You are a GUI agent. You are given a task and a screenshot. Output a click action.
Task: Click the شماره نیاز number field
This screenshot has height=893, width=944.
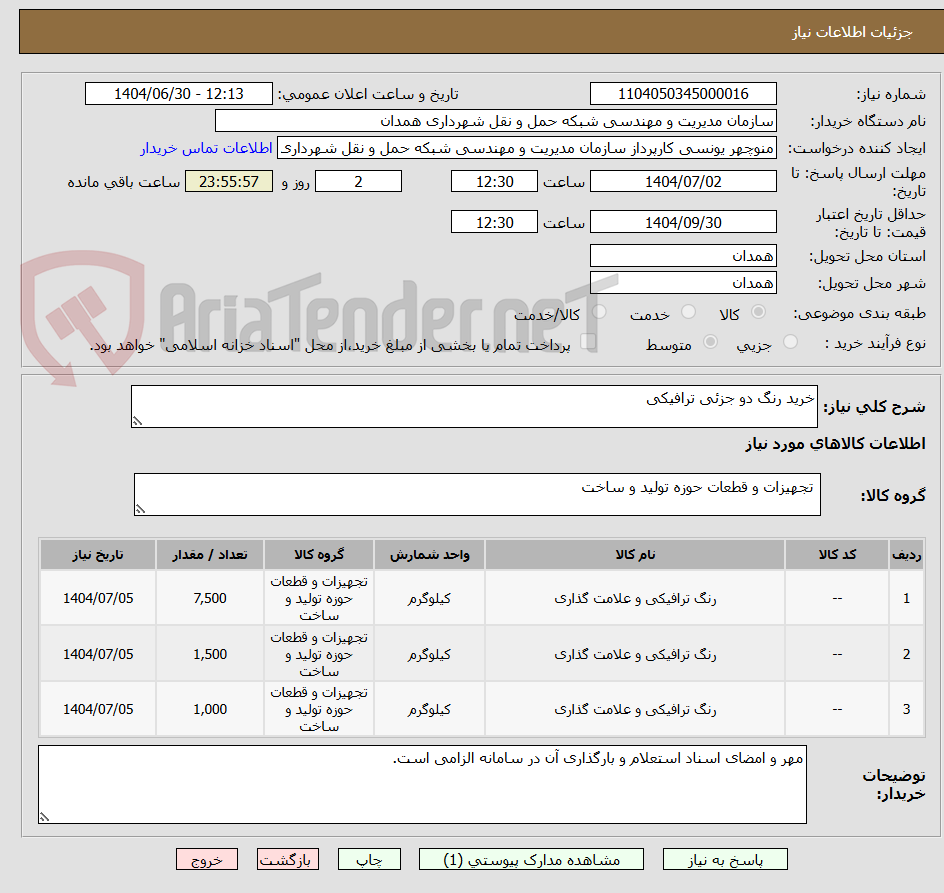pyautogui.click(x=683, y=93)
